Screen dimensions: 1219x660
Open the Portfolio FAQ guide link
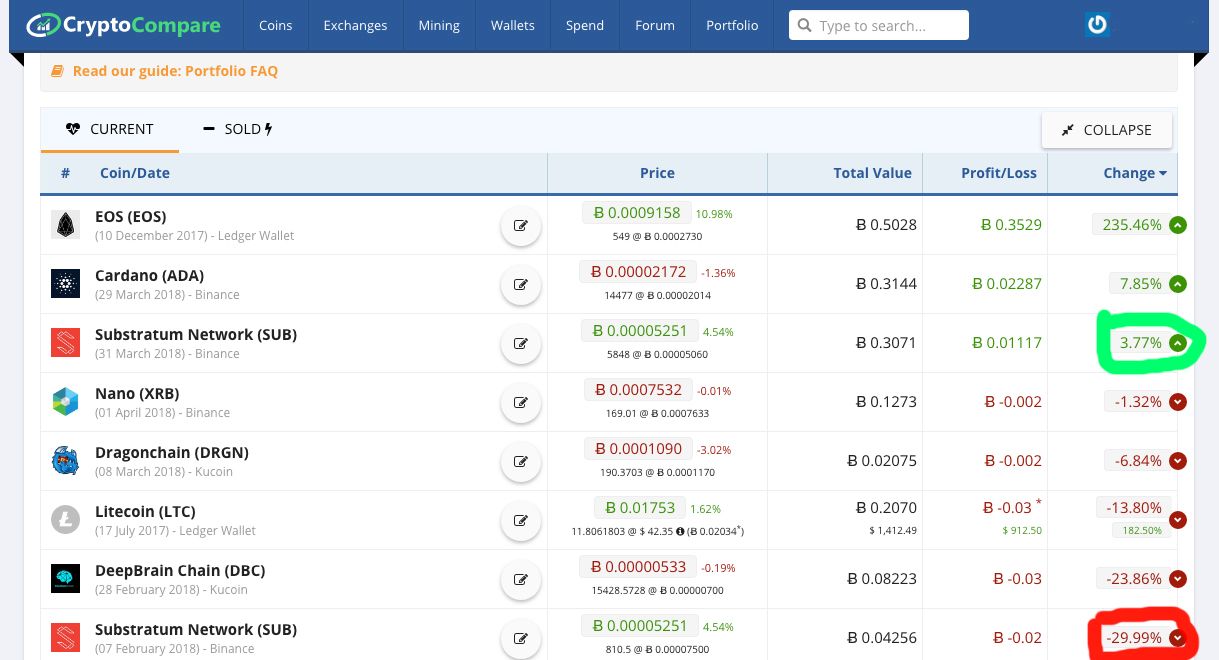pos(176,71)
